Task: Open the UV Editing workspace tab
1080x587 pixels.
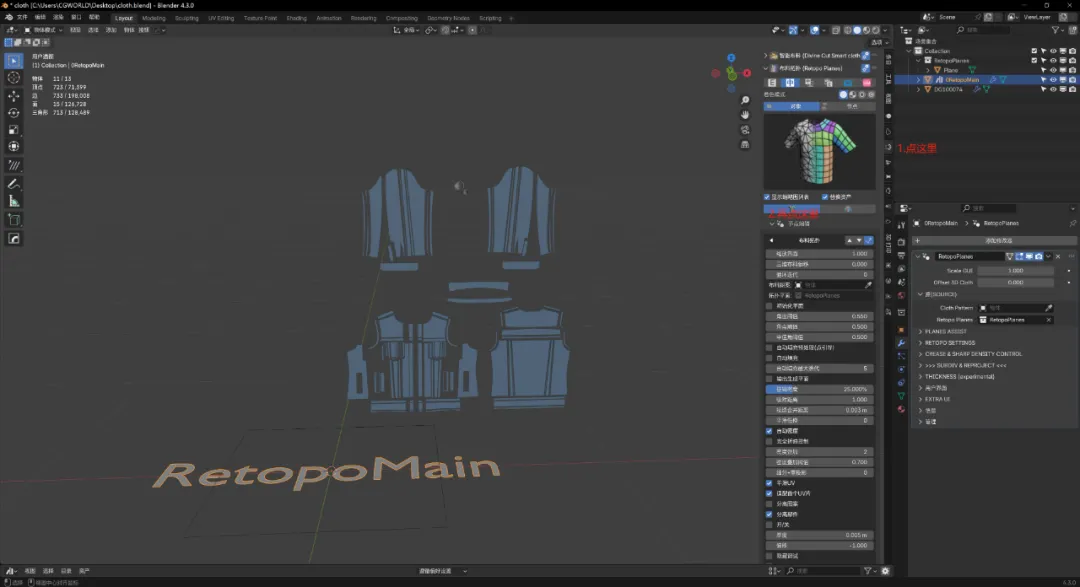Action: [220, 18]
